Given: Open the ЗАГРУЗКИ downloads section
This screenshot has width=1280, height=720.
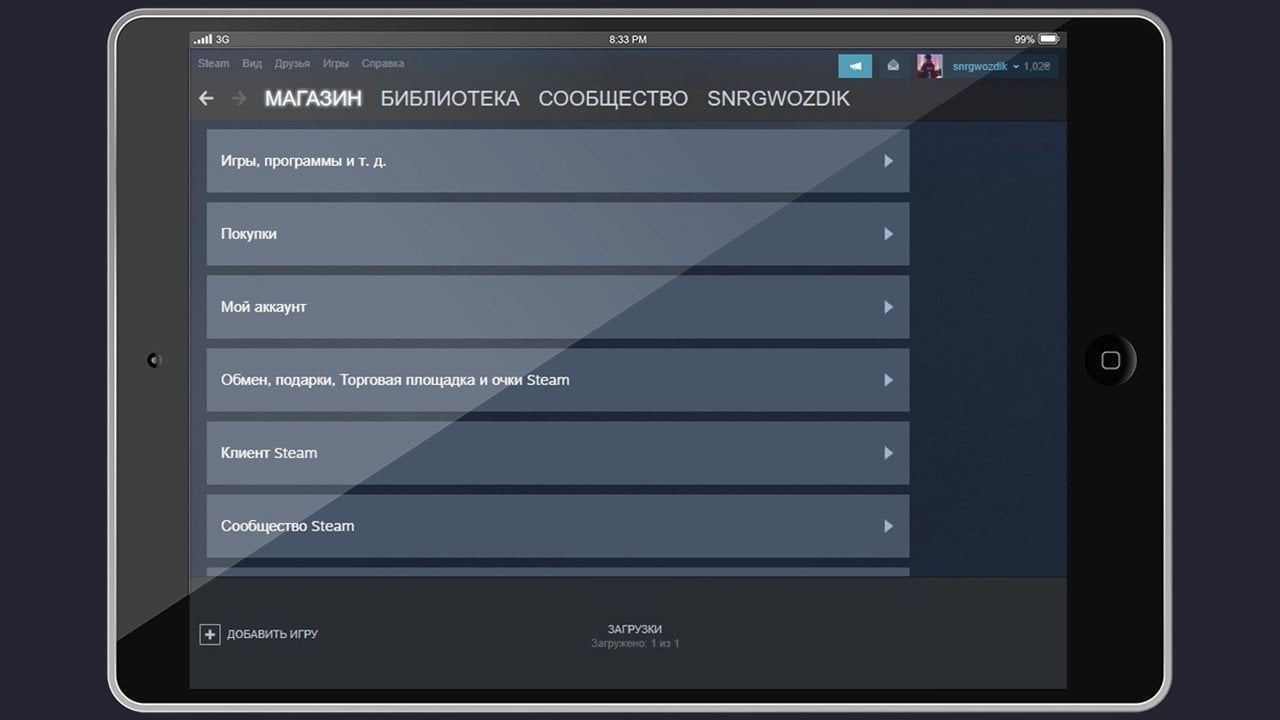Looking at the screenshot, I should [x=635, y=635].
